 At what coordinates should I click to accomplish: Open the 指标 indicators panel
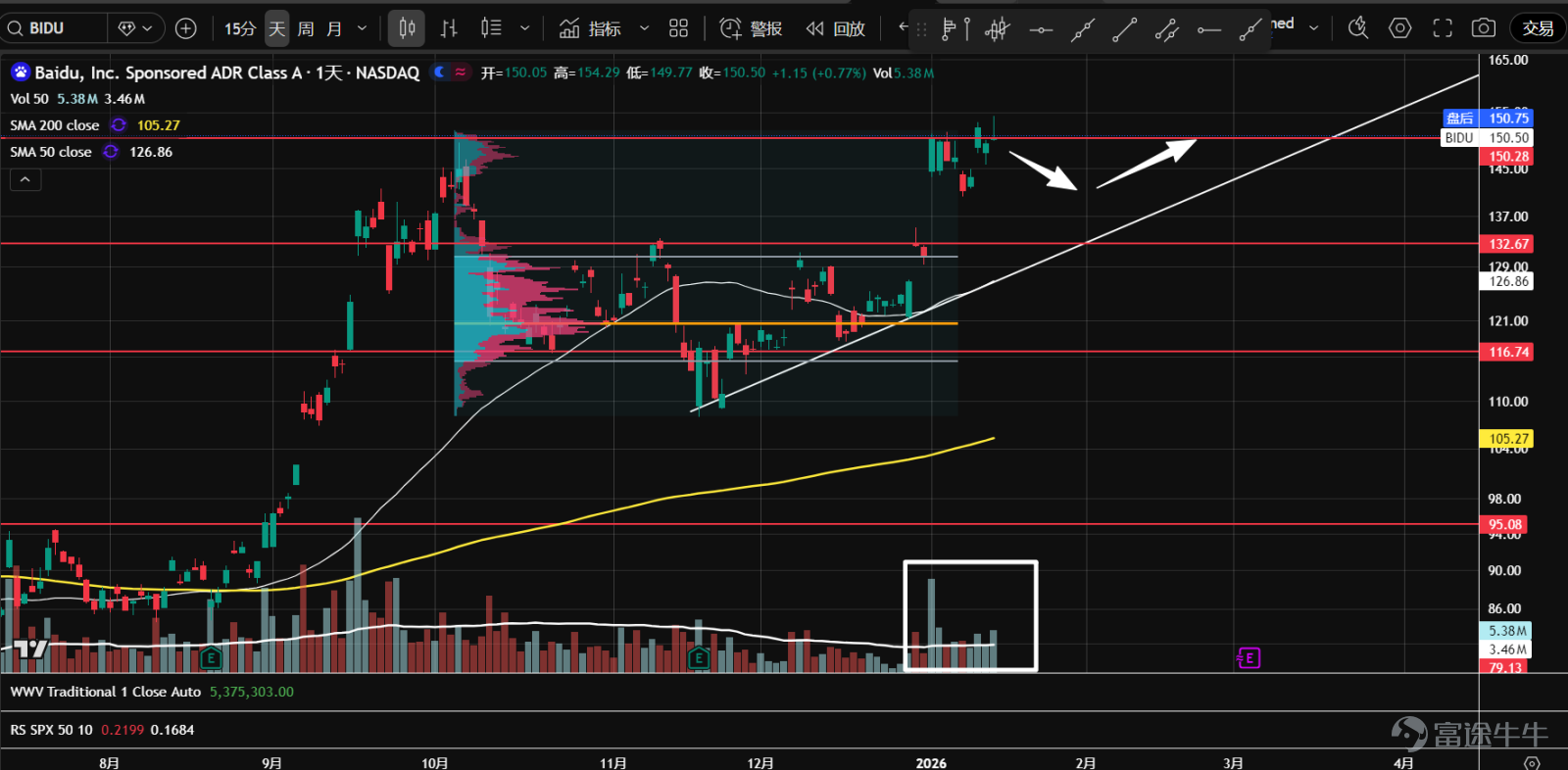[590, 28]
